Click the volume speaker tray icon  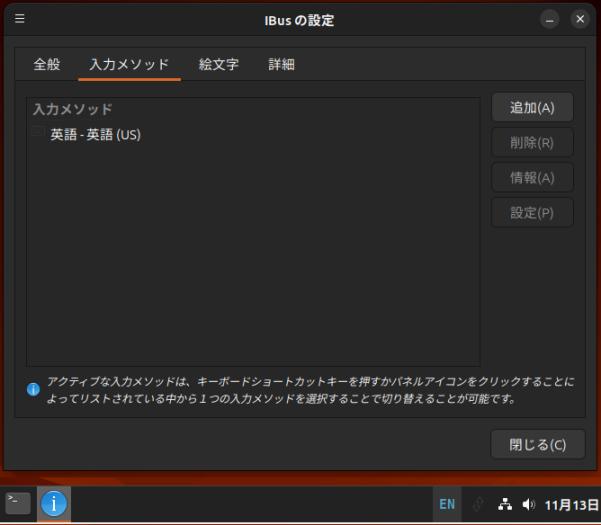click(x=529, y=504)
